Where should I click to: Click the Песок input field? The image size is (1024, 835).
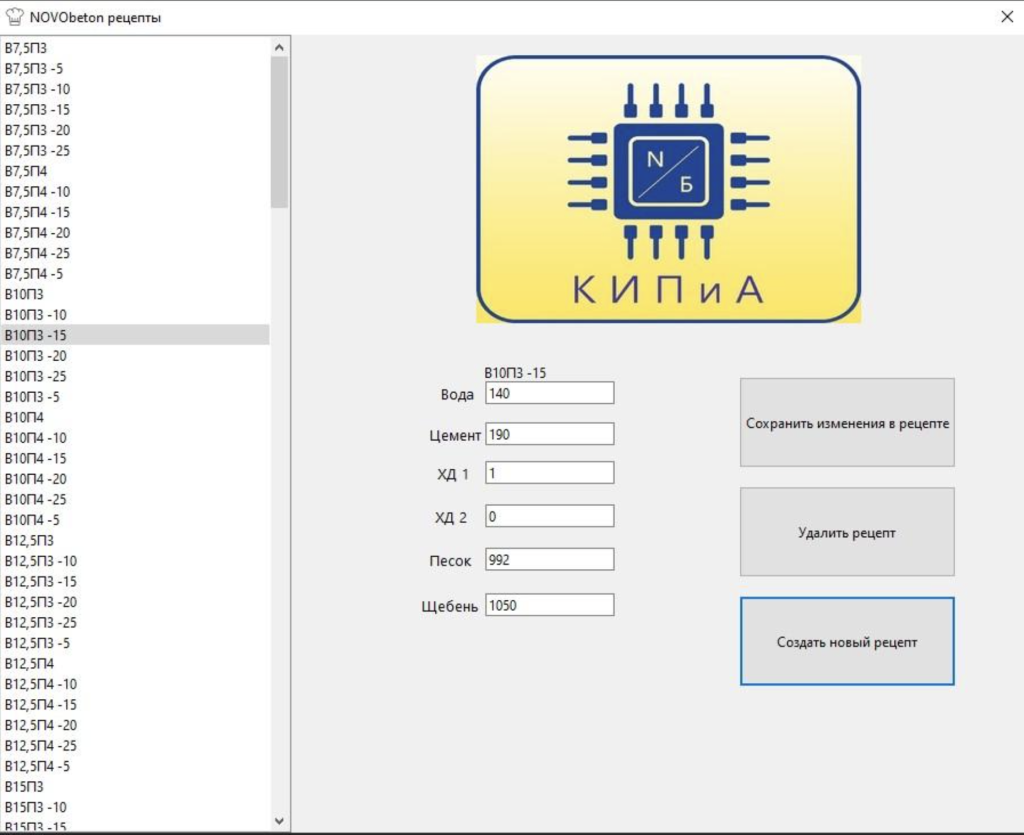[549, 560]
